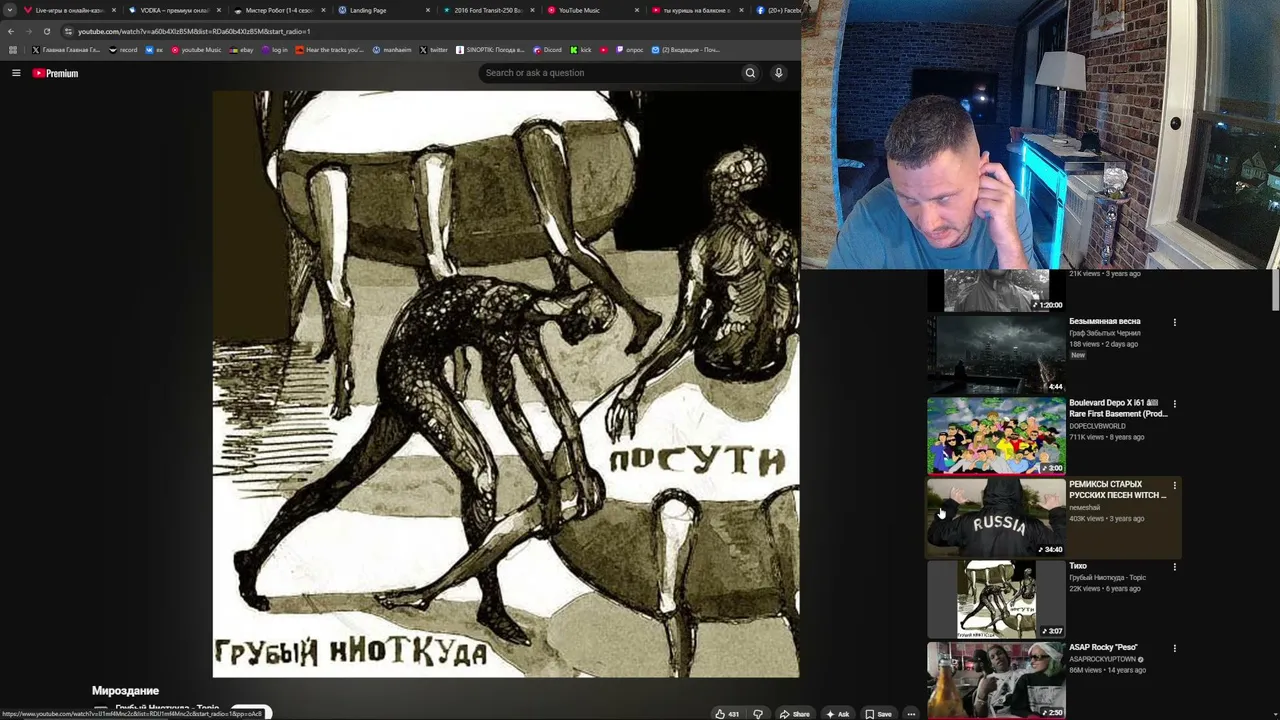Open the Discord bookmark
This screenshot has height=720, width=1280.
[x=548, y=50]
